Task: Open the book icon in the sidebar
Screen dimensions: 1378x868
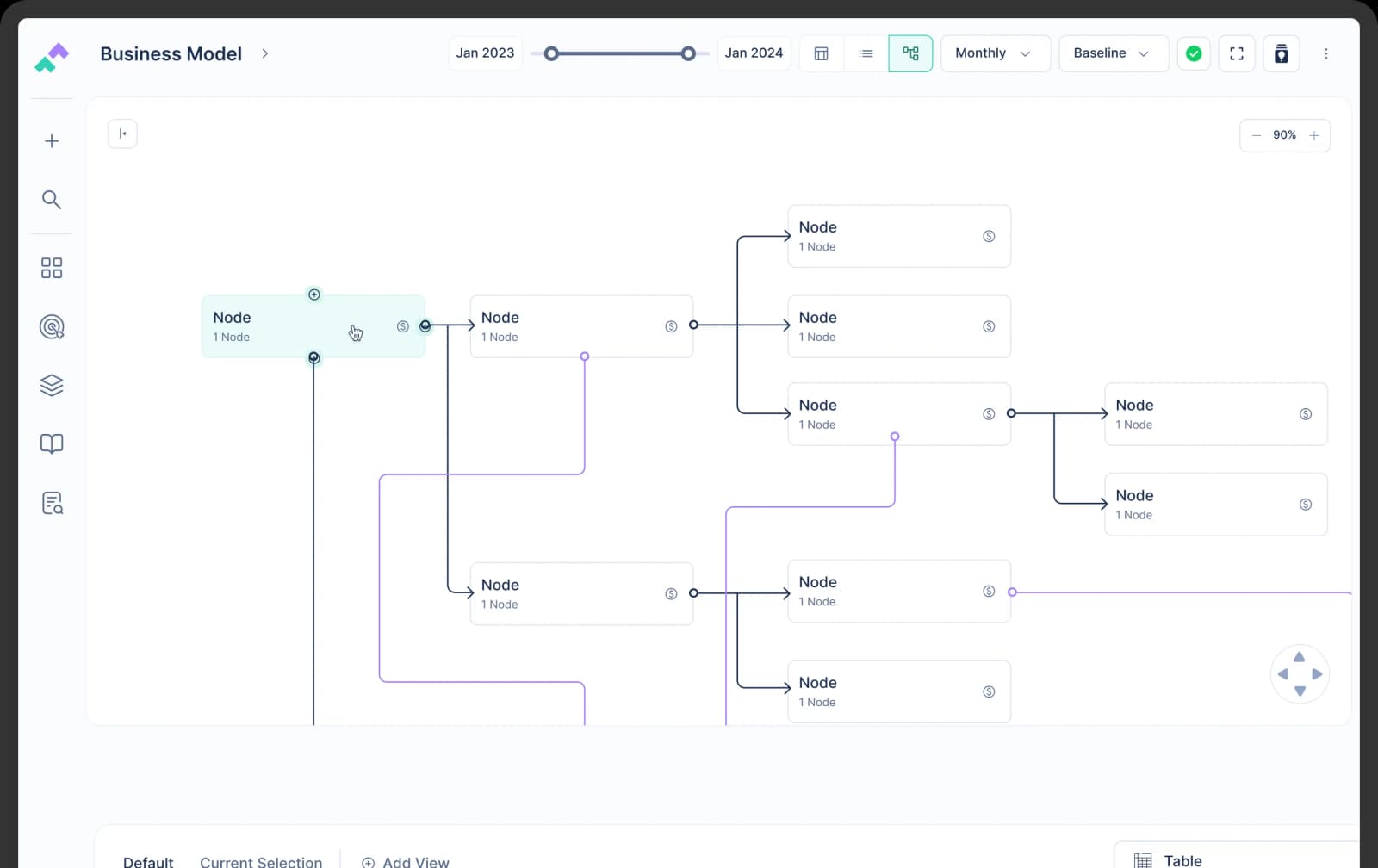Action: pyautogui.click(x=52, y=444)
